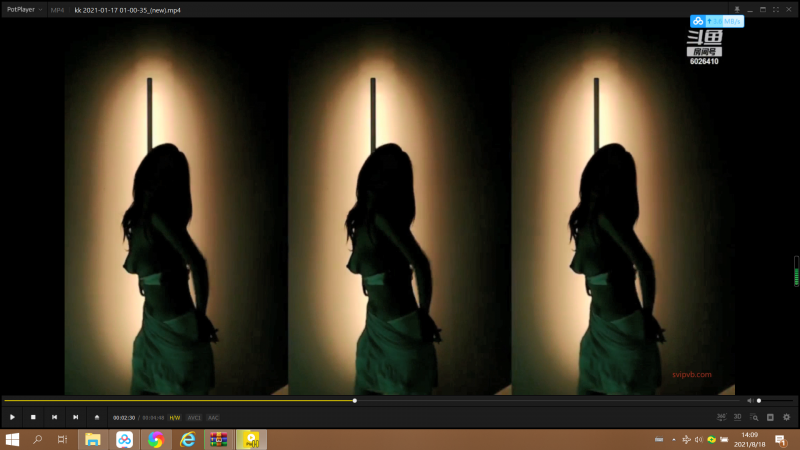Image resolution: width=800 pixels, height=450 pixels.
Task: Click the open file eject icon
Action: 97,417
